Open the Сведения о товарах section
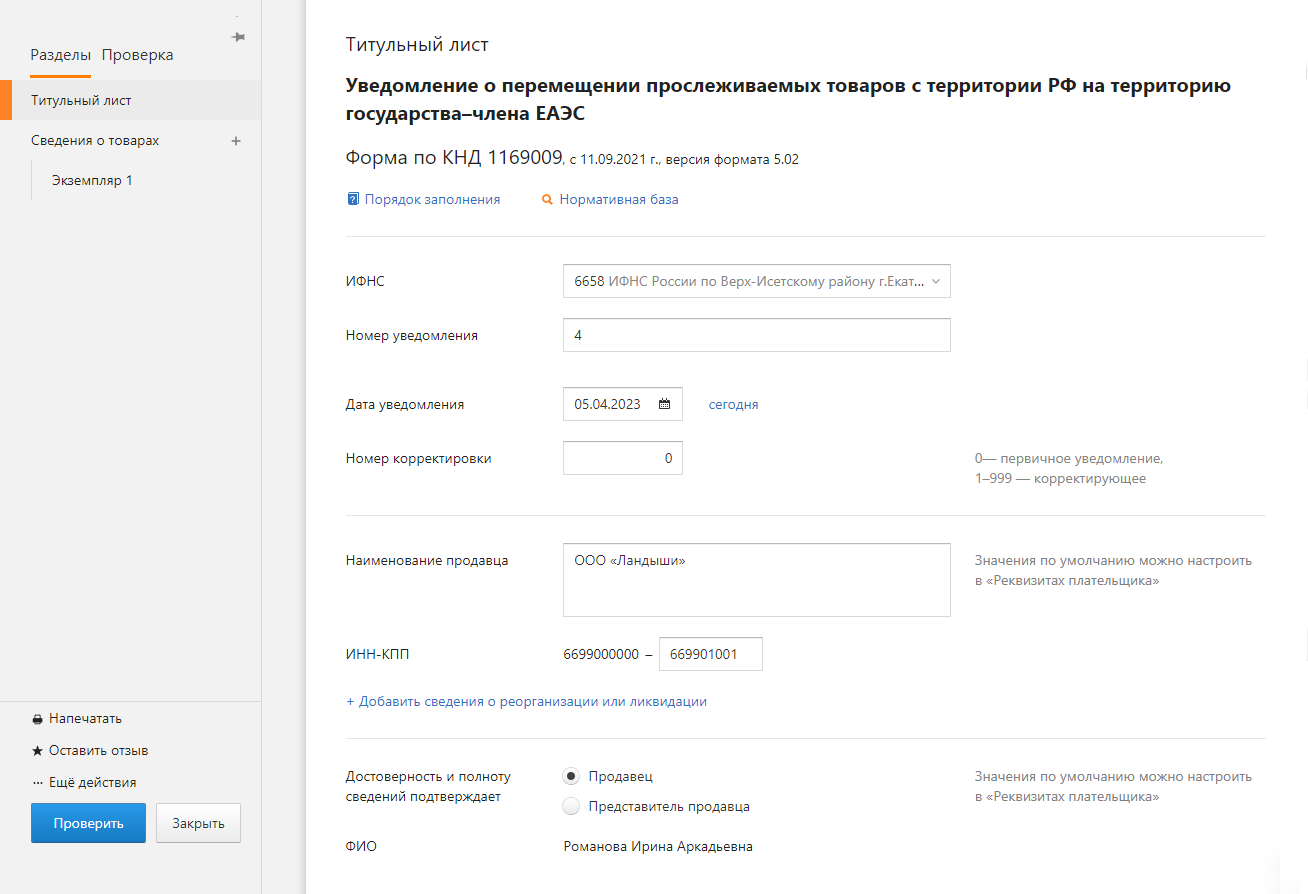The image size is (1308, 894). (95, 141)
